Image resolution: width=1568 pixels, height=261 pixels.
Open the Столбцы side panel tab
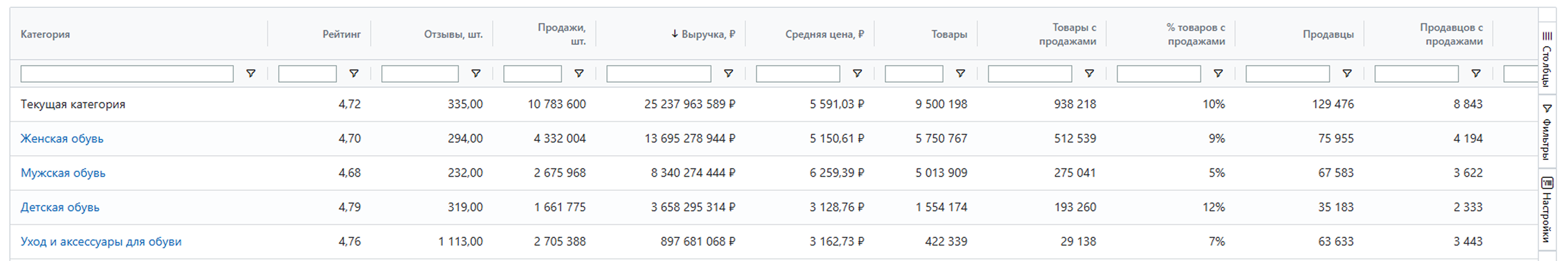(1547, 59)
